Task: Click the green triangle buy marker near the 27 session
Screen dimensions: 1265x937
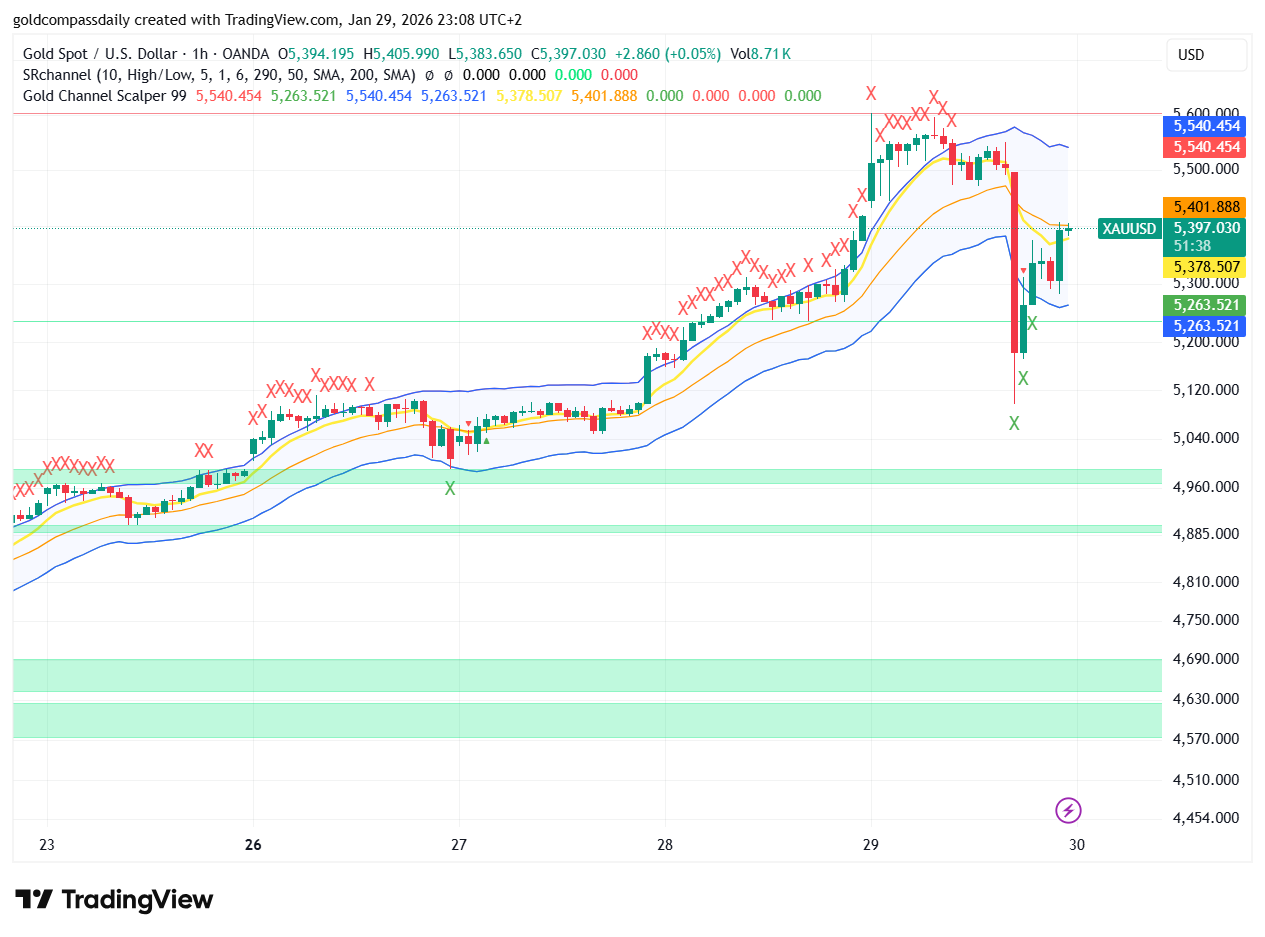Action: point(486,441)
